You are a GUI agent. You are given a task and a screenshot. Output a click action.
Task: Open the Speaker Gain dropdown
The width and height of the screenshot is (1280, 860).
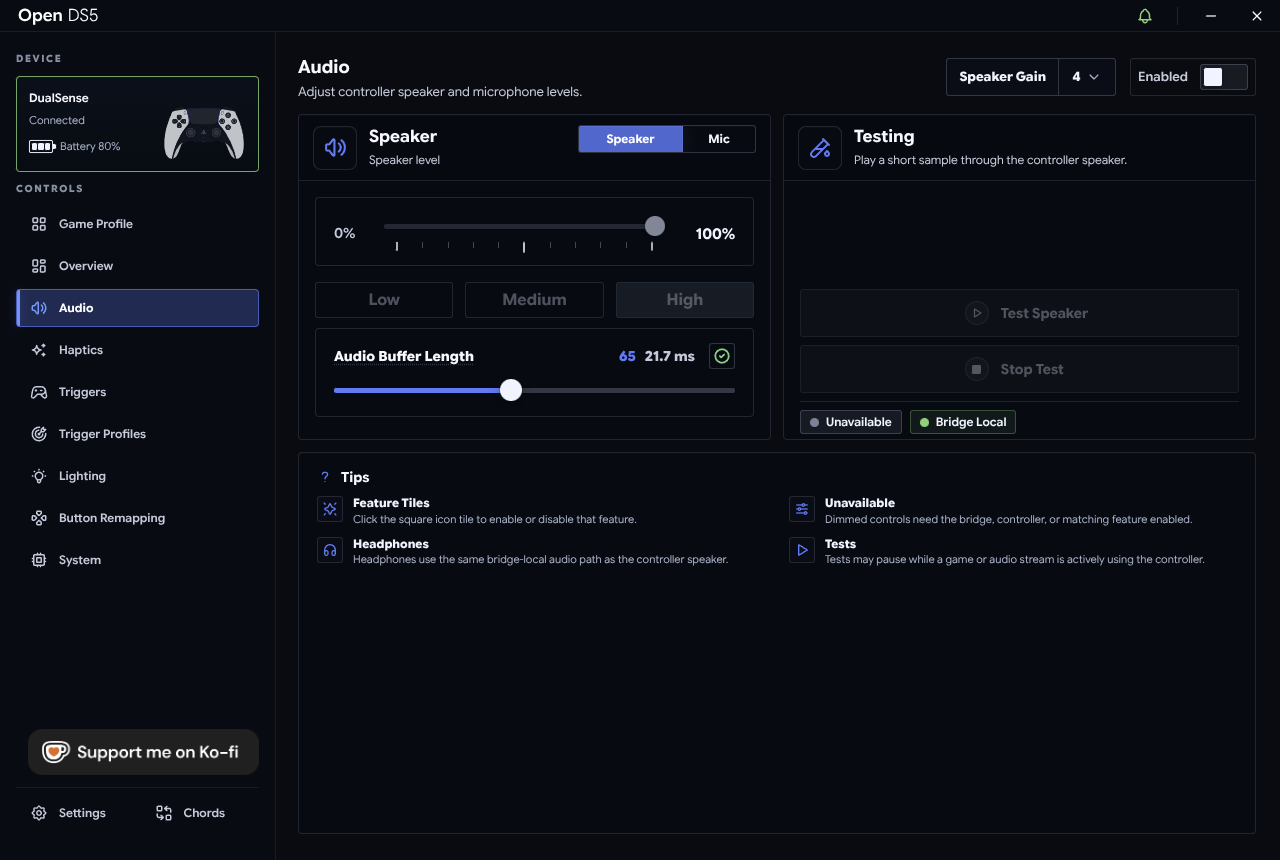1086,77
